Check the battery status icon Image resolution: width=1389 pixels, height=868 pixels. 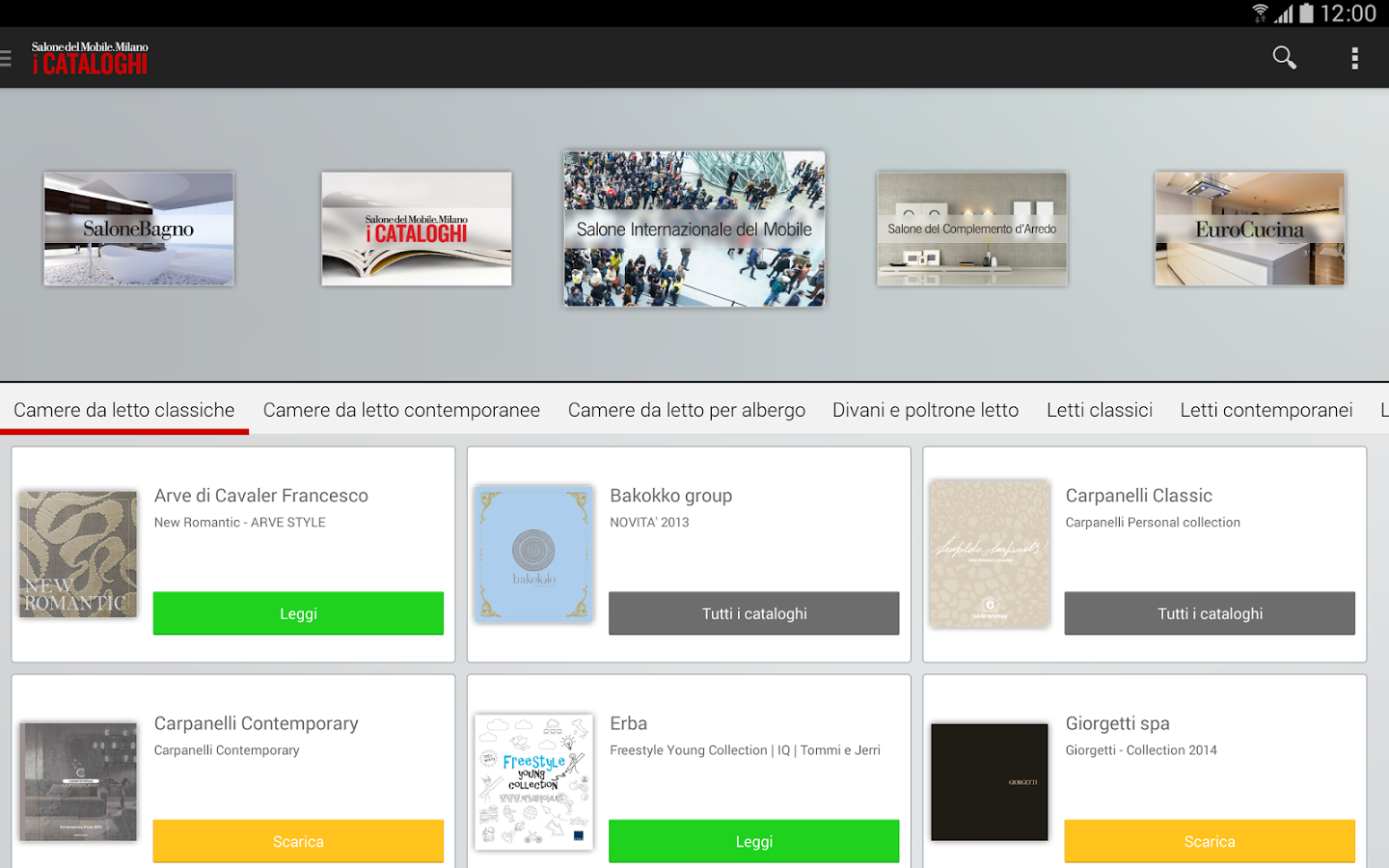point(1306,14)
